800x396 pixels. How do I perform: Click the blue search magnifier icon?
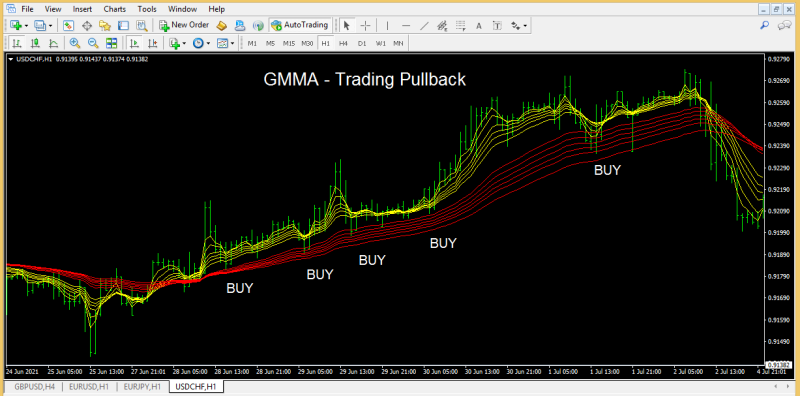click(x=765, y=24)
